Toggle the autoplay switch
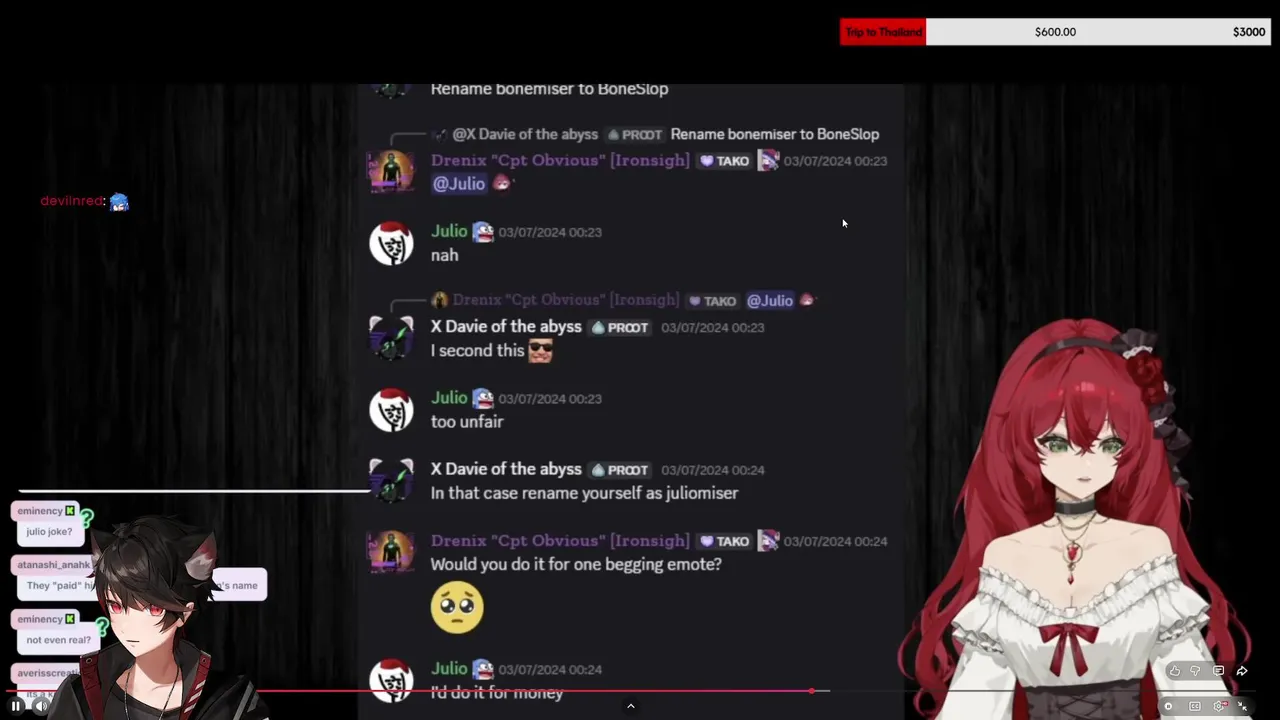 (1168, 706)
